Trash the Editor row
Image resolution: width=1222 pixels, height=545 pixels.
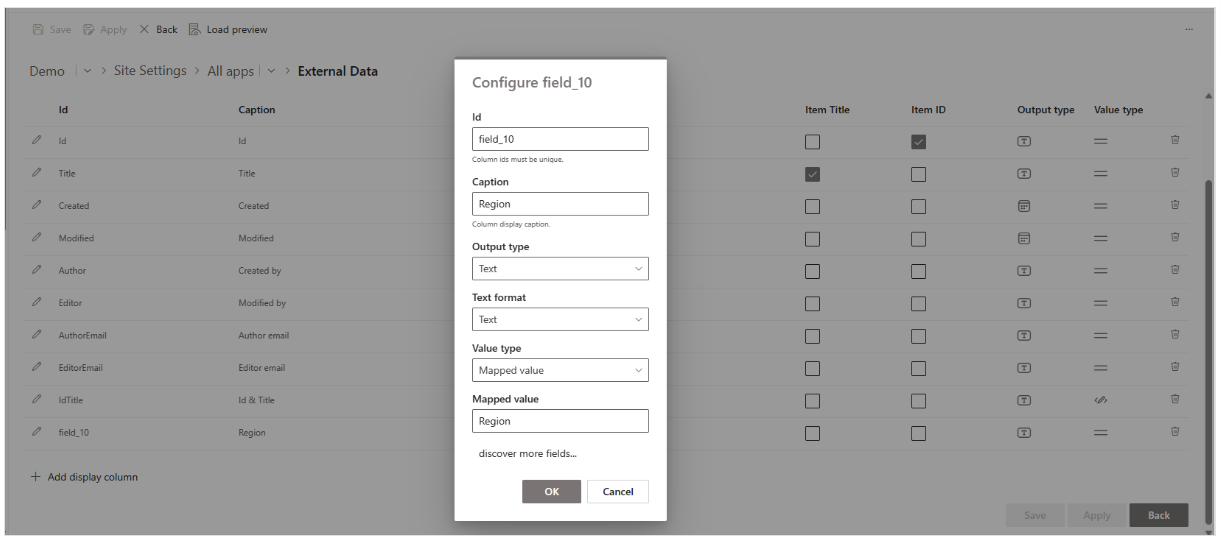(1176, 303)
